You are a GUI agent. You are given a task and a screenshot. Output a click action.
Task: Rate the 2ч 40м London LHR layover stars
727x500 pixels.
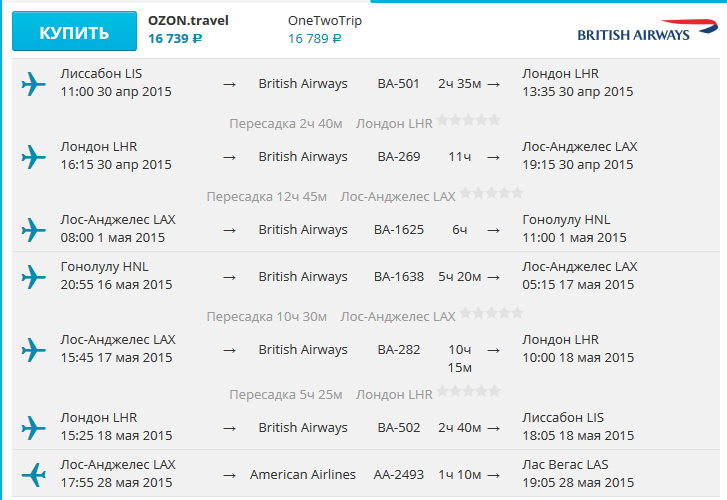point(469,120)
